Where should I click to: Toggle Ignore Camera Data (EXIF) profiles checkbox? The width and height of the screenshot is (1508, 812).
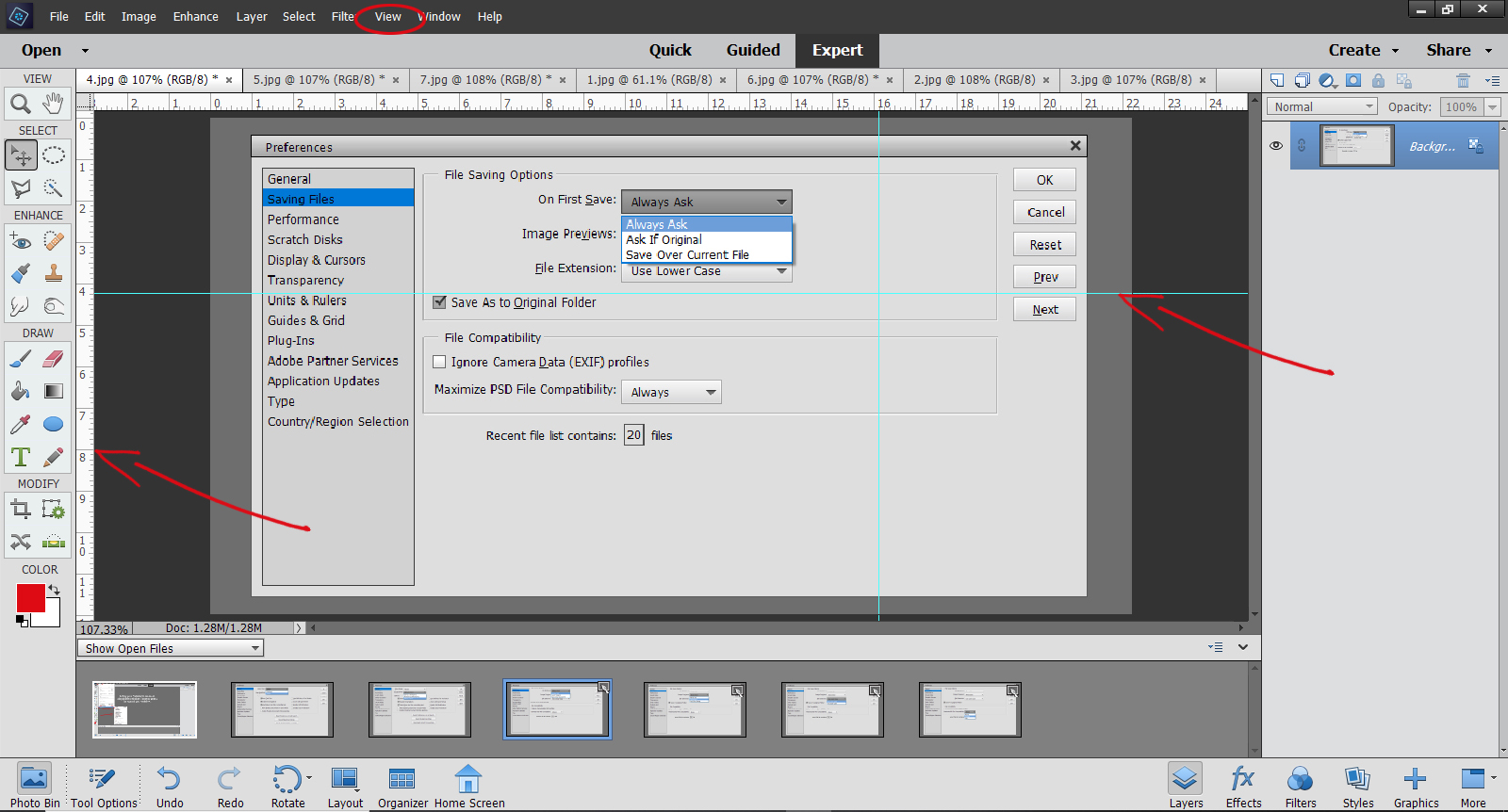point(439,362)
